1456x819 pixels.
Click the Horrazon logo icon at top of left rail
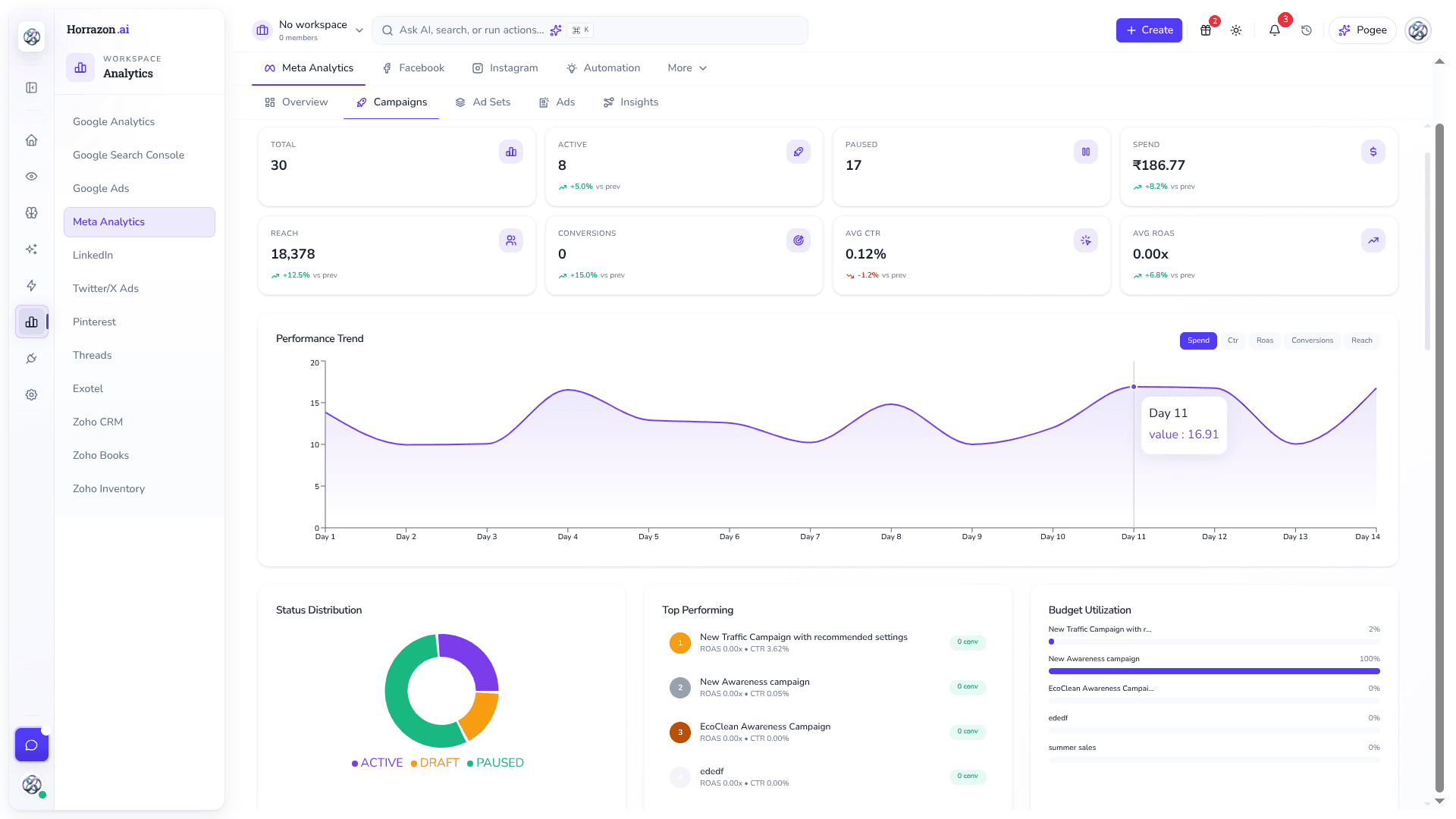[32, 36]
